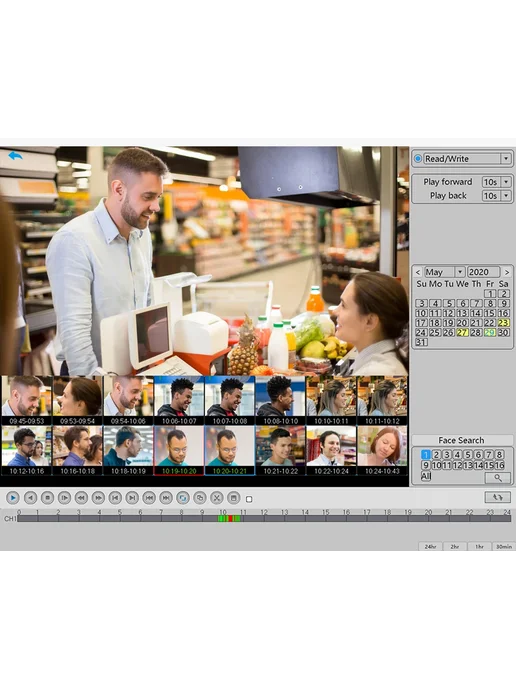Click the full-screen window icon
516x688 pixels.
(x=234, y=498)
